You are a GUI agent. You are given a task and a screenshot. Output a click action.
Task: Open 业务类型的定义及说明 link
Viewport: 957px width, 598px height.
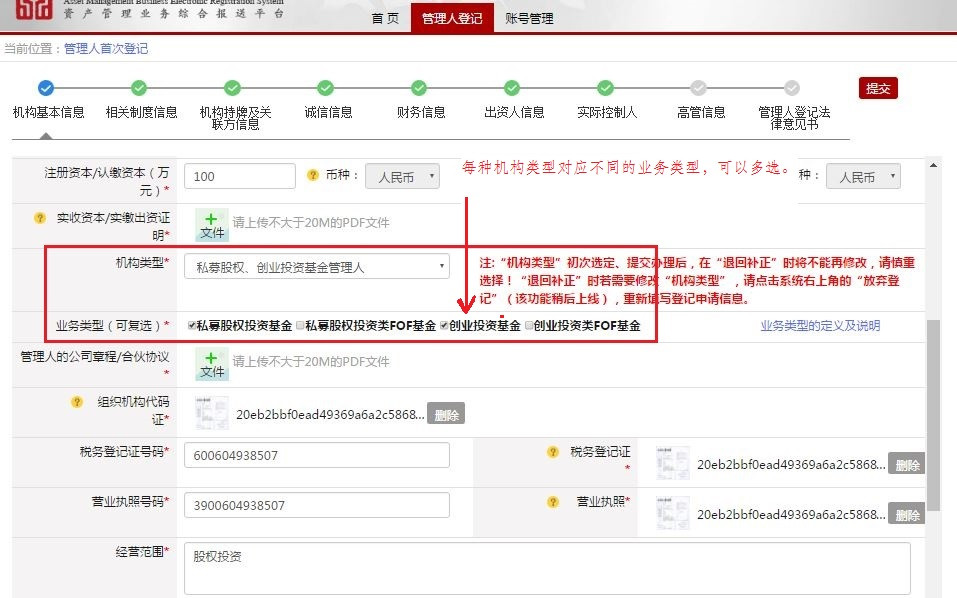(820, 326)
